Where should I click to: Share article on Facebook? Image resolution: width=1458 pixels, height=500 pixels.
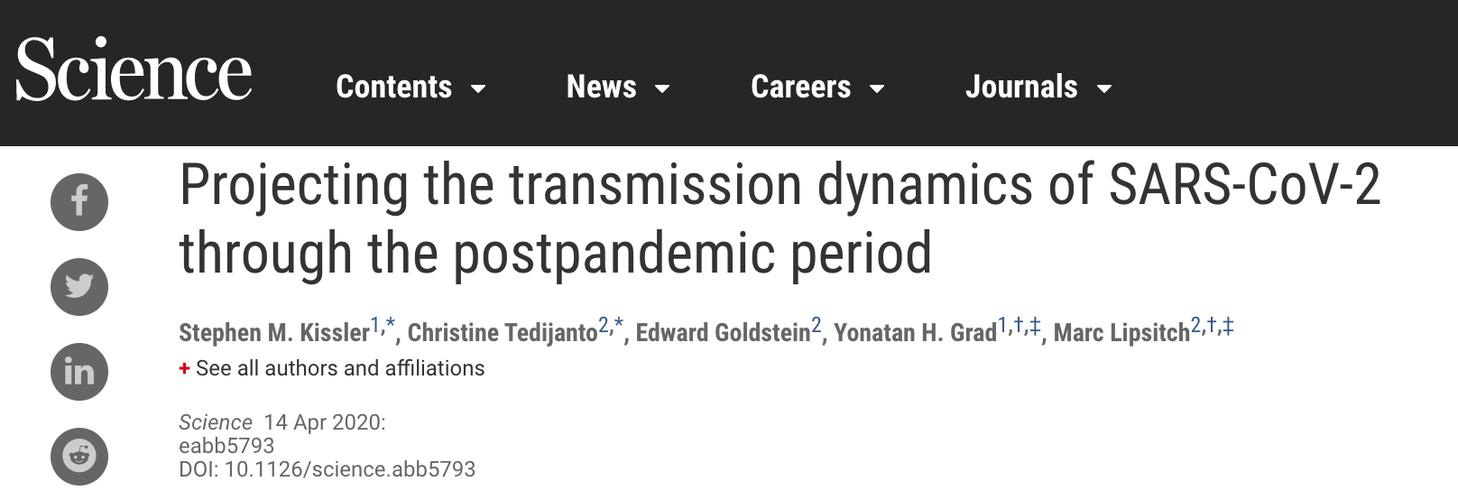(79, 202)
